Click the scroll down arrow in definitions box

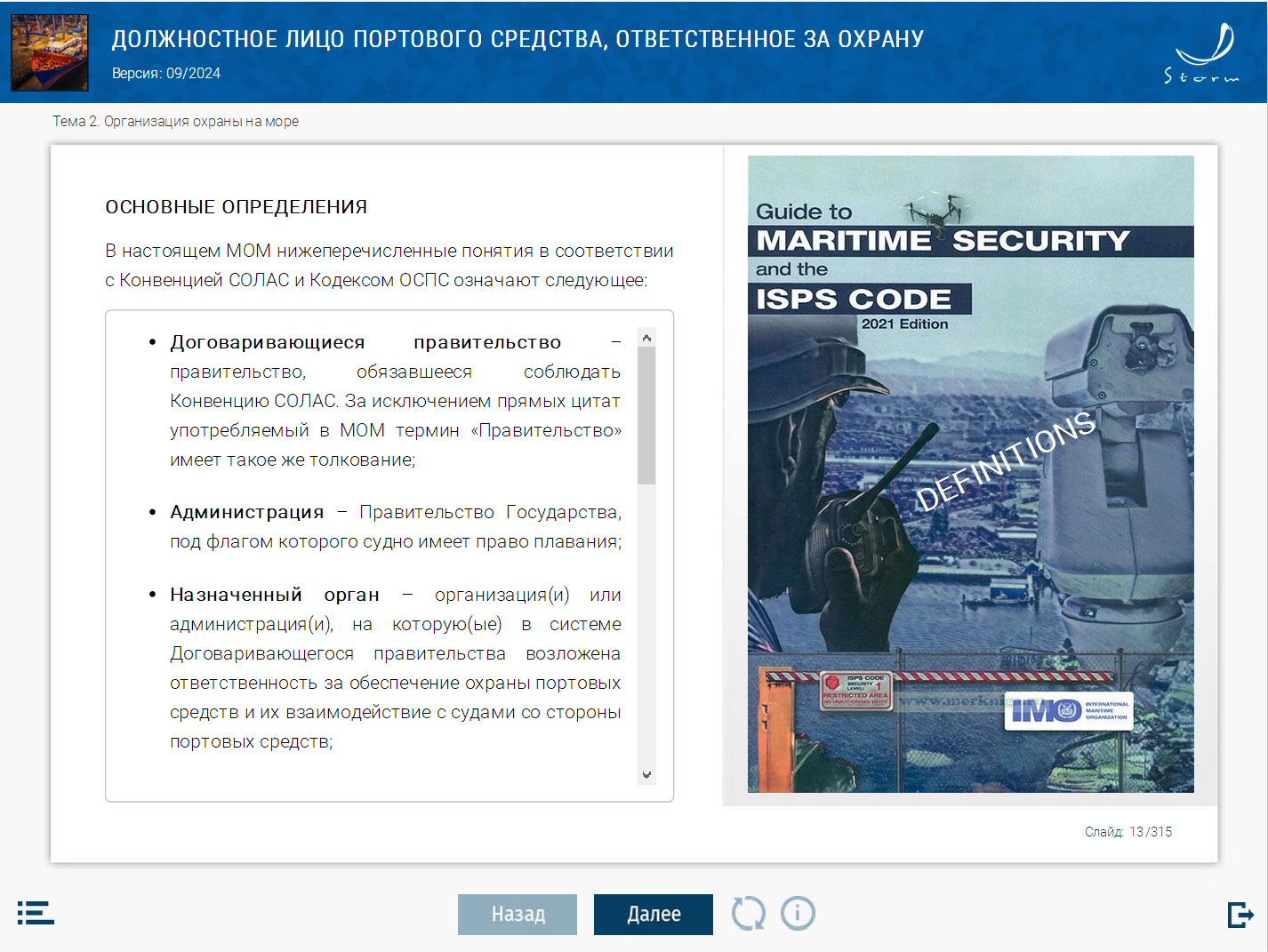click(646, 775)
